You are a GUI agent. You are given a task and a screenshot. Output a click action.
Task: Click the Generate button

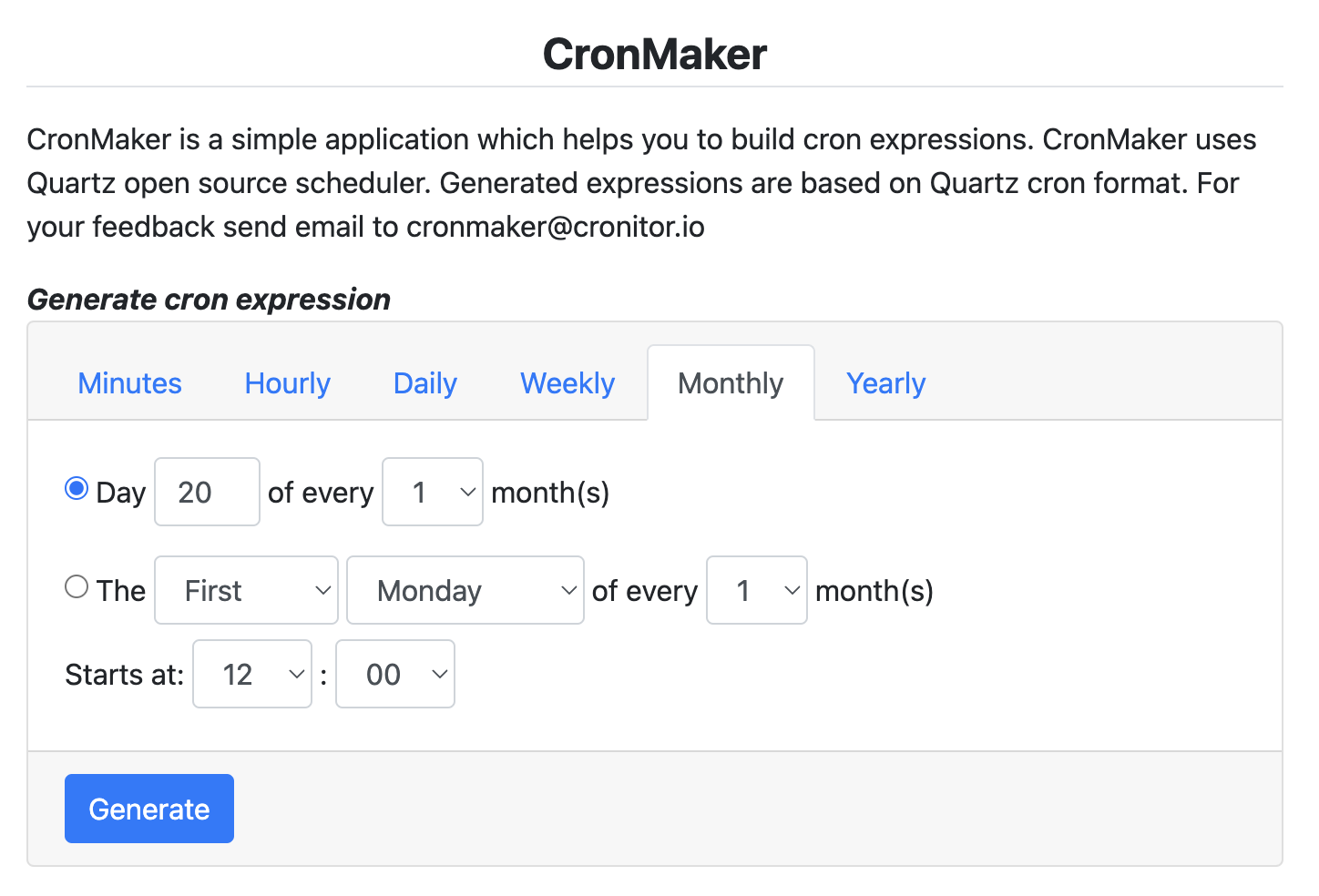(x=149, y=809)
